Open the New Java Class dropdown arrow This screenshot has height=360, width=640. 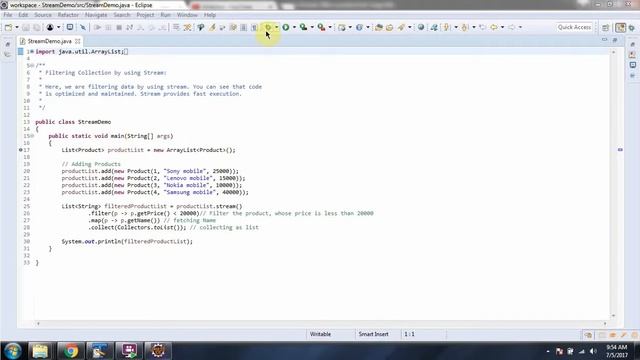click(367, 27)
